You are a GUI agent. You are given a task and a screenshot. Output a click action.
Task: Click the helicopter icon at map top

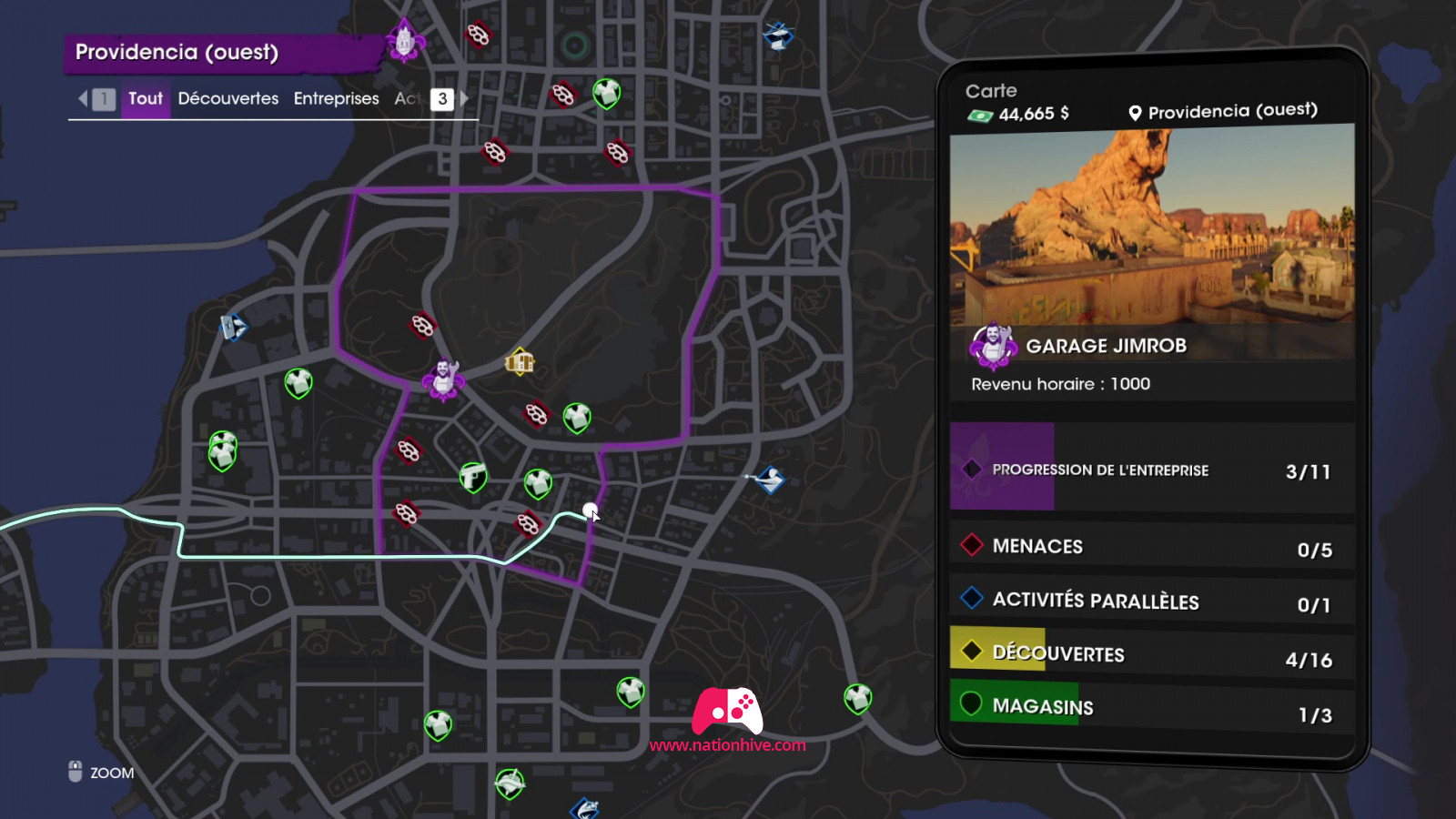[778, 36]
